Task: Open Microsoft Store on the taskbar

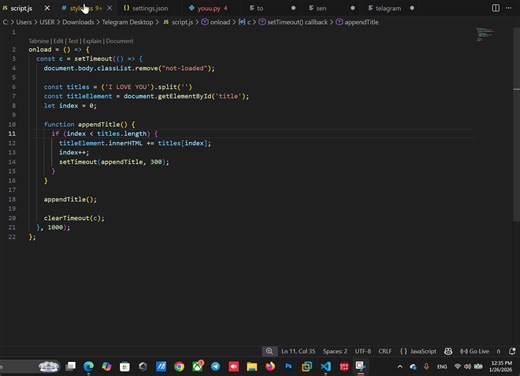Action: tap(125, 367)
